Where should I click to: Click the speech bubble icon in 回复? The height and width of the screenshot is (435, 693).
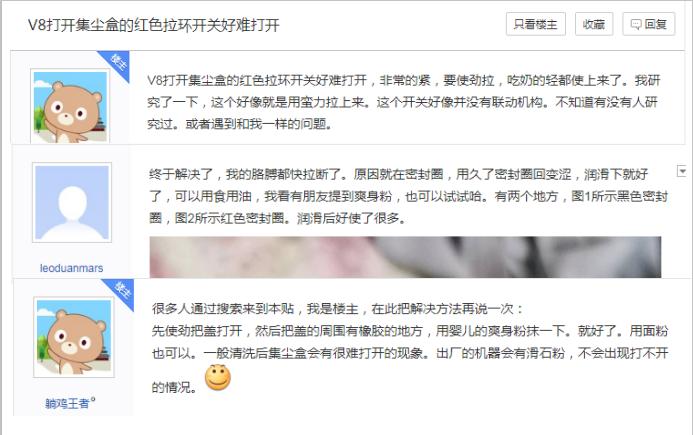pyautogui.click(x=636, y=24)
